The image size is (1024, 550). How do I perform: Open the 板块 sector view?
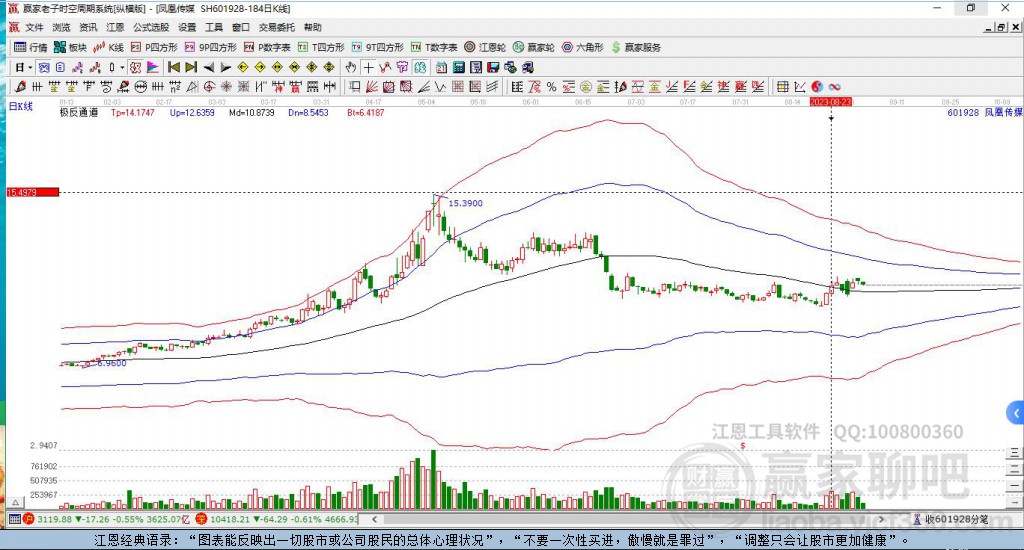tap(70, 47)
